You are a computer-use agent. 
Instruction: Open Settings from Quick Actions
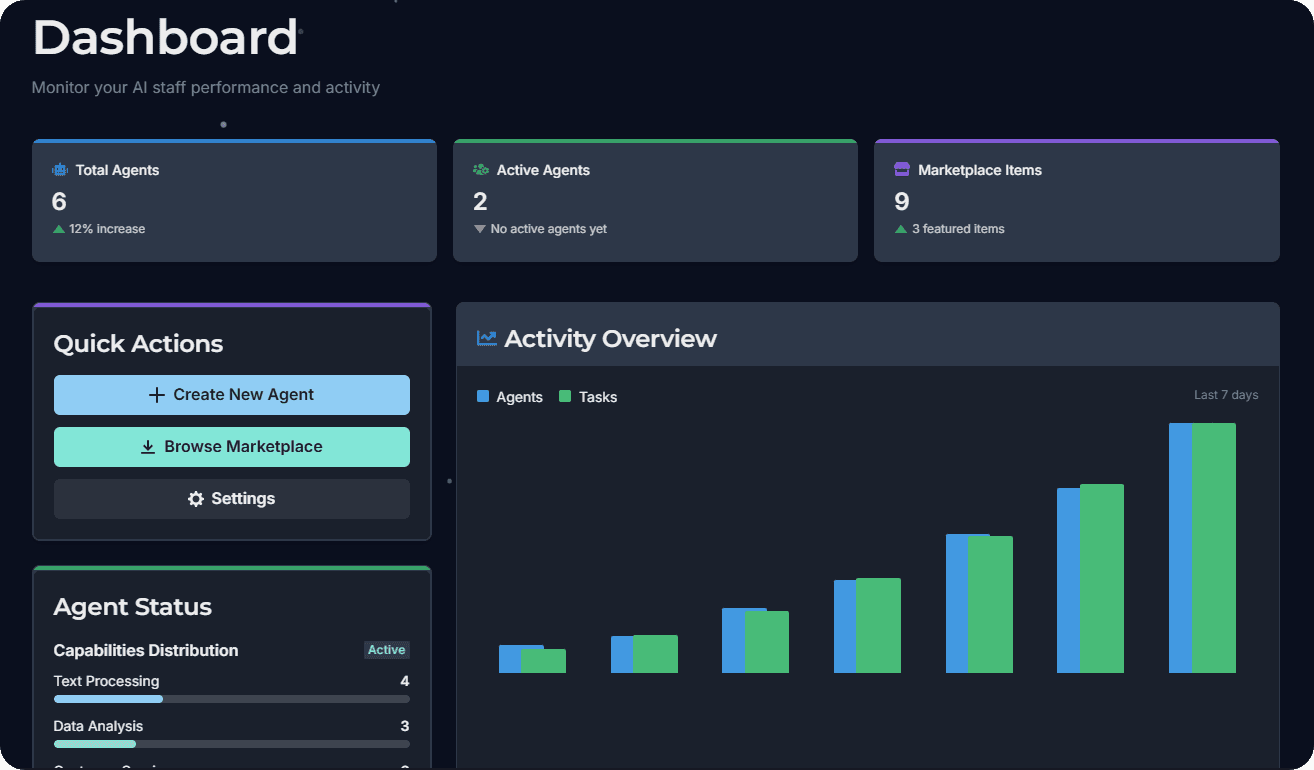pyautogui.click(x=231, y=498)
